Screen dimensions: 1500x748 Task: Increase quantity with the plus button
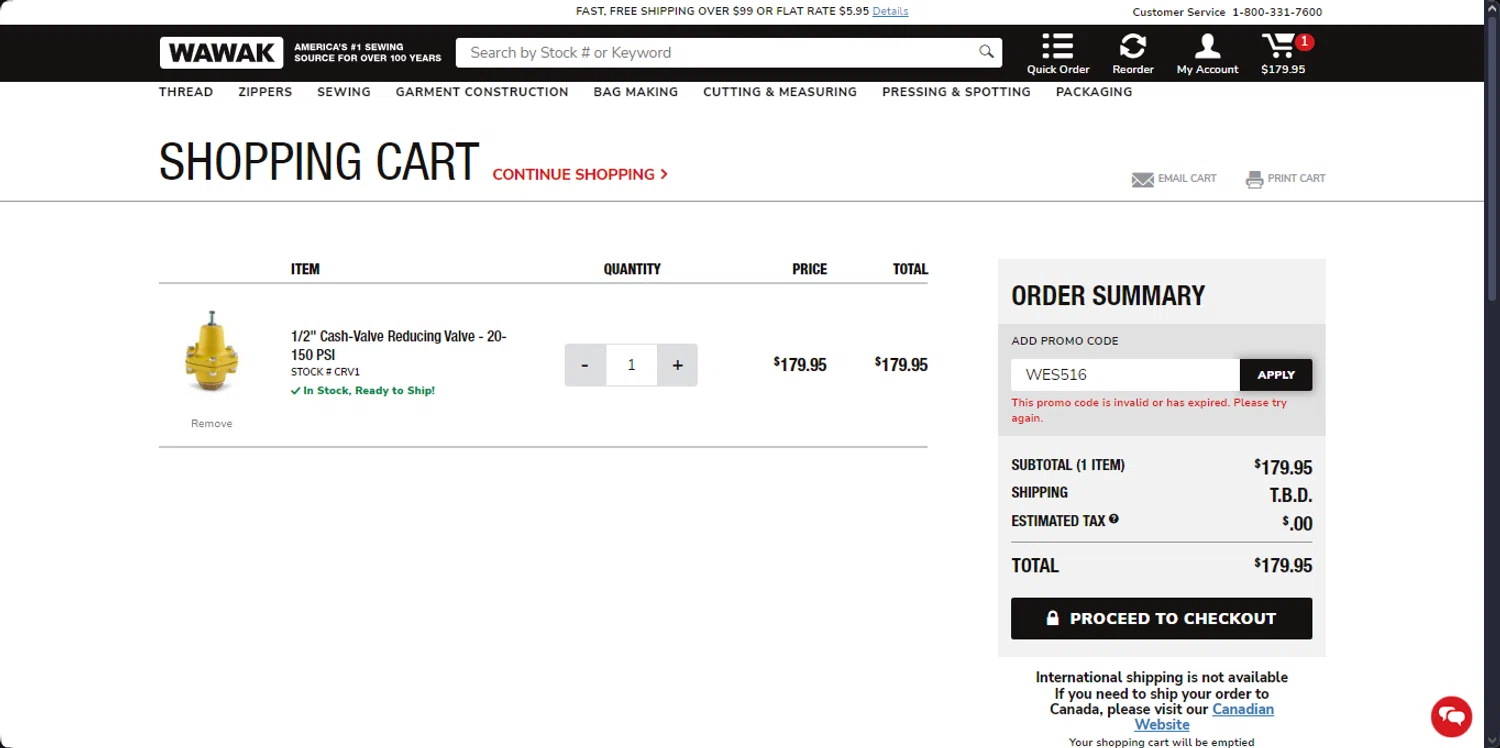click(x=677, y=365)
